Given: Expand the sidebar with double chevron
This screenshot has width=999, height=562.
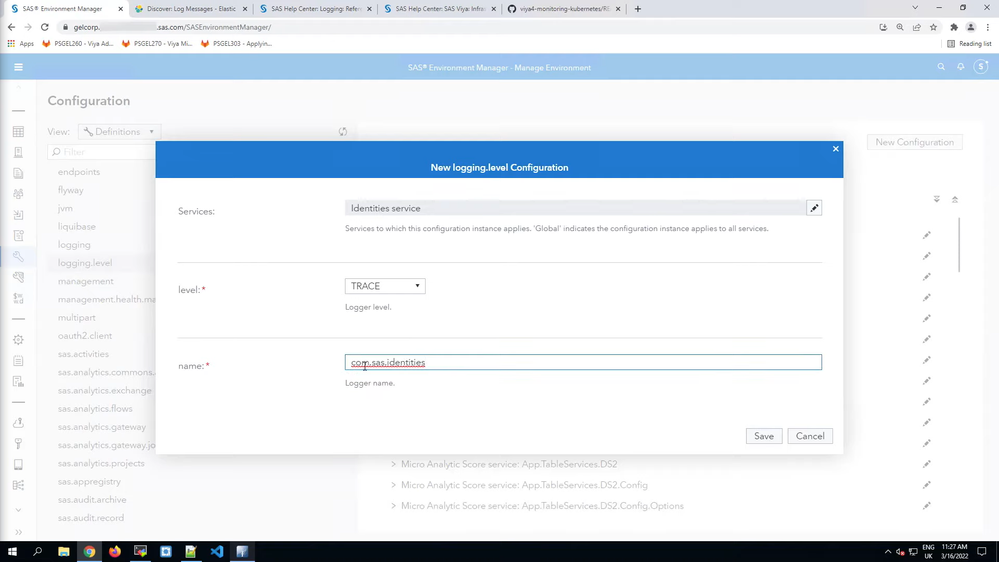Looking at the screenshot, I should pyautogui.click(x=18, y=531).
